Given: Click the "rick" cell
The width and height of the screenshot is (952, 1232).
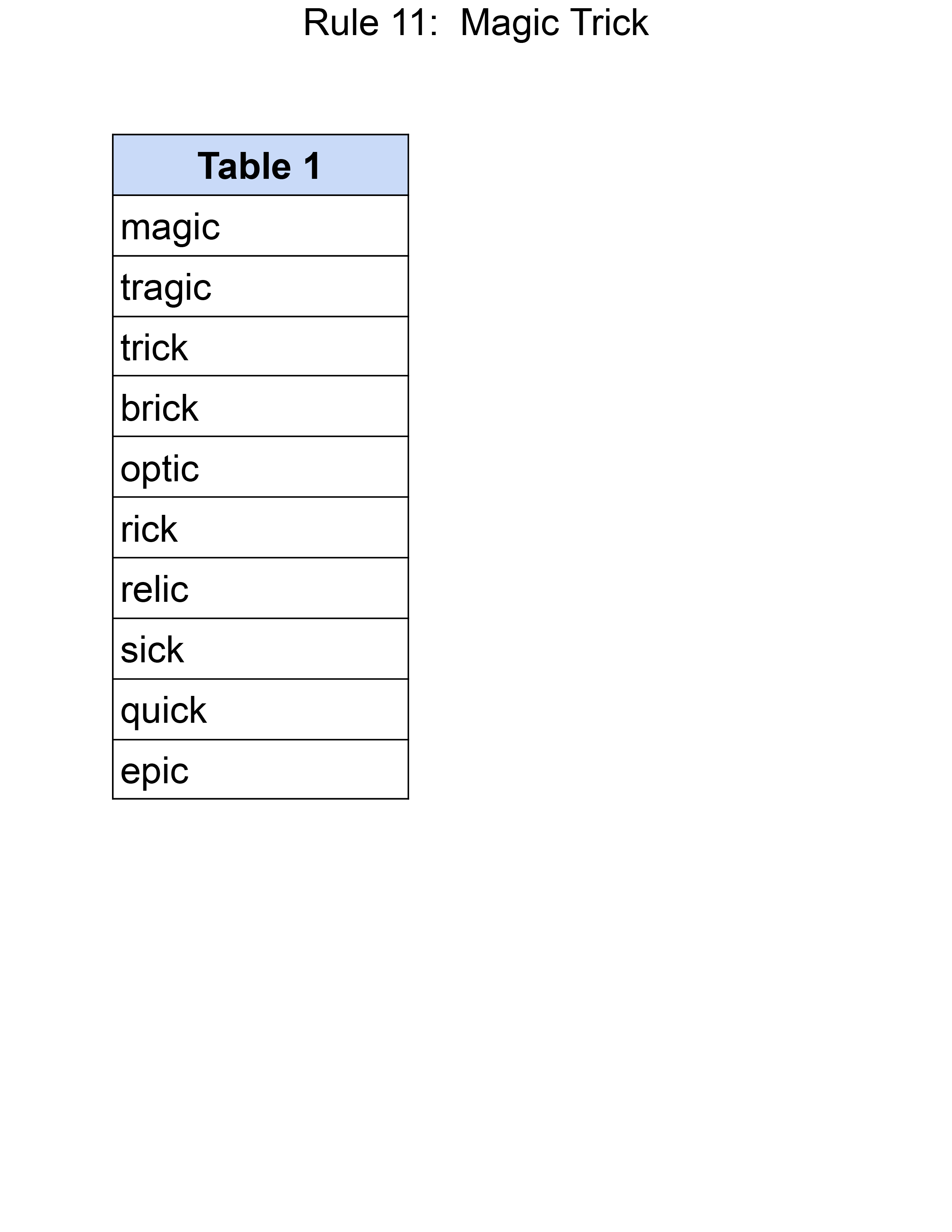Looking at the screenshot, I should tap(261, 528).
